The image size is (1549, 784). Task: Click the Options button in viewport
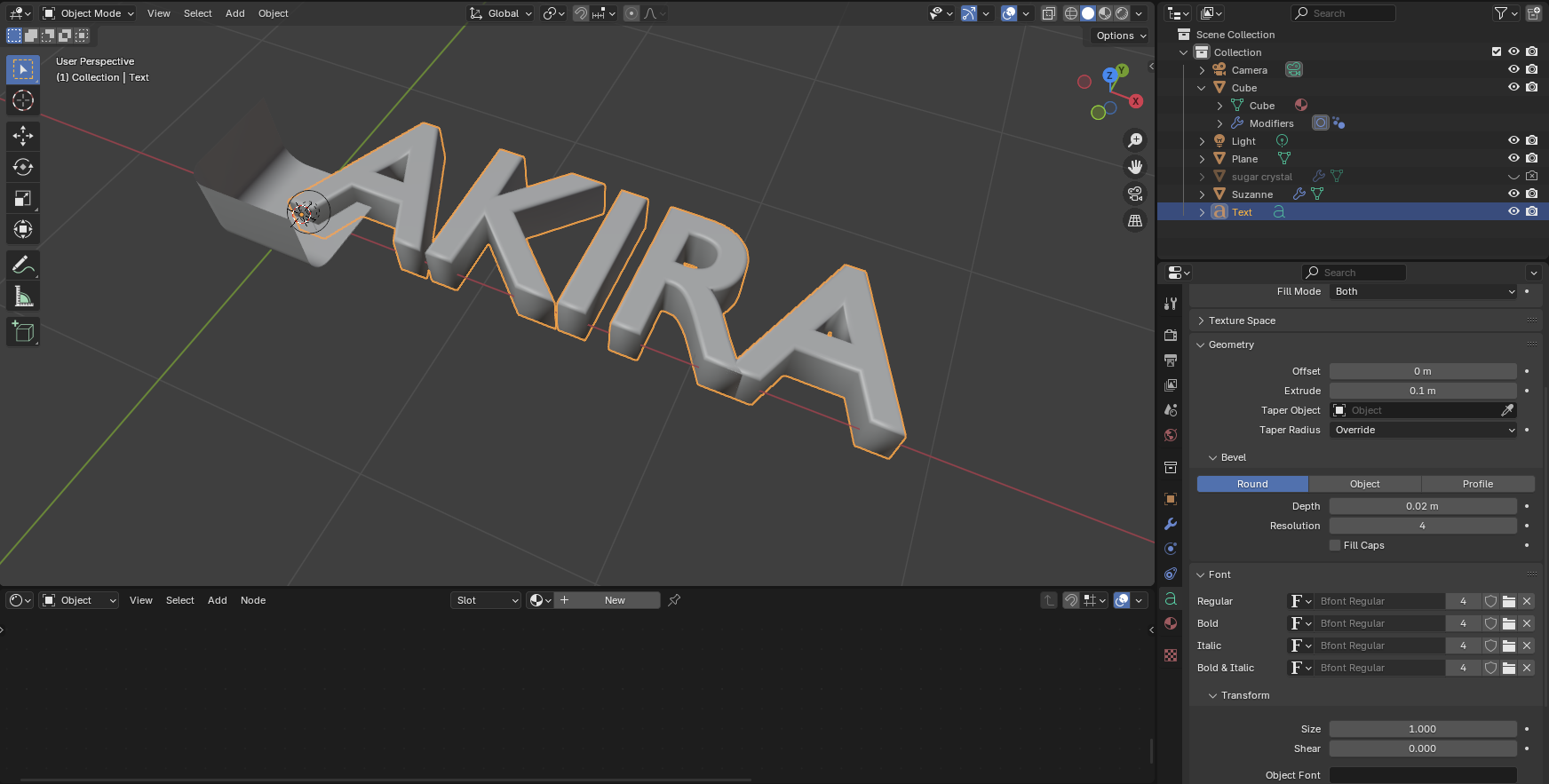point(1121,36)
